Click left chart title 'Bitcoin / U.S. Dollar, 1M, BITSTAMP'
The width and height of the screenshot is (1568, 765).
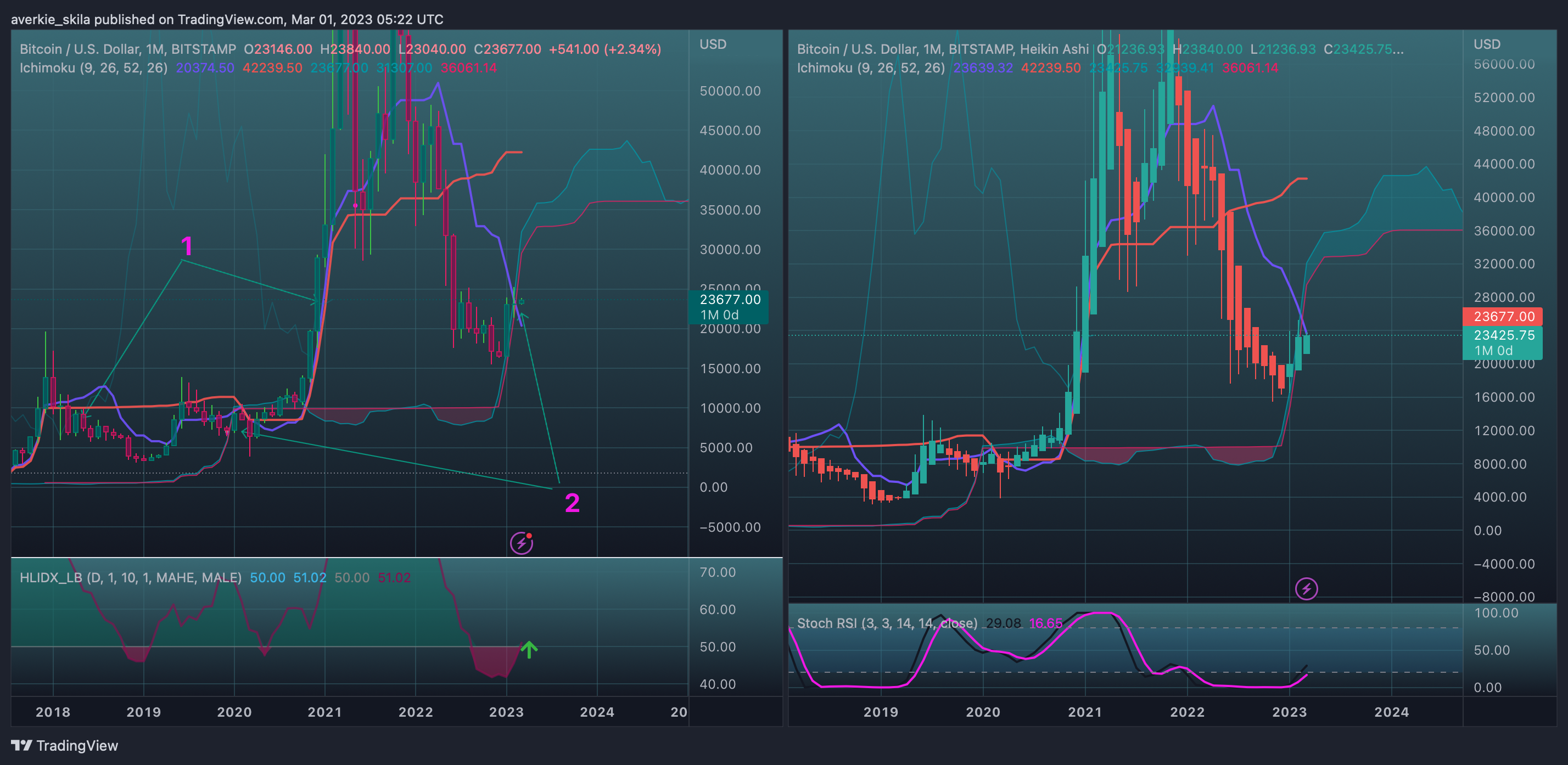click(128, 49)
